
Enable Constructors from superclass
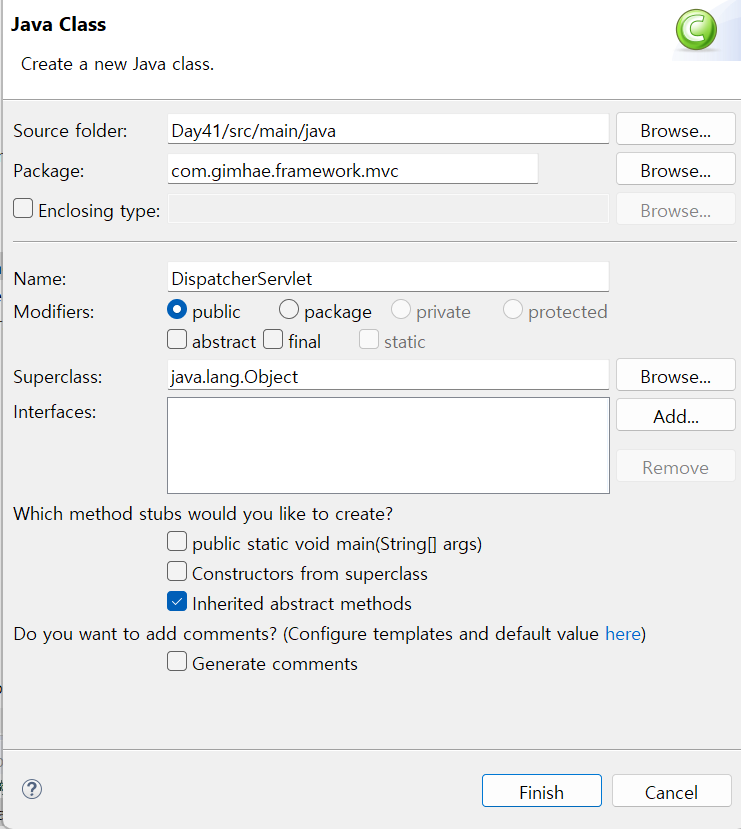click(177, 572)
